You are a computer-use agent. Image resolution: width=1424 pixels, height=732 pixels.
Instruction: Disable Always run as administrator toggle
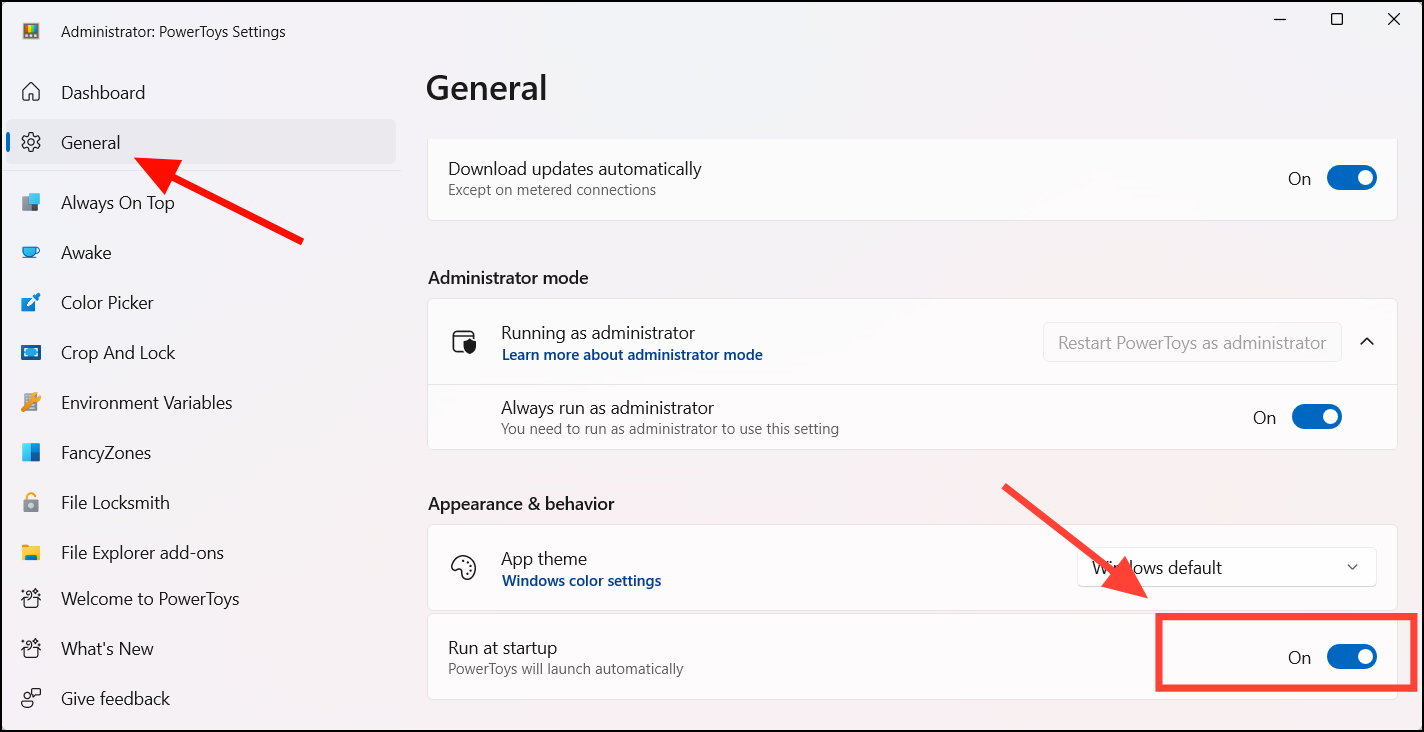coord(1316,417)
